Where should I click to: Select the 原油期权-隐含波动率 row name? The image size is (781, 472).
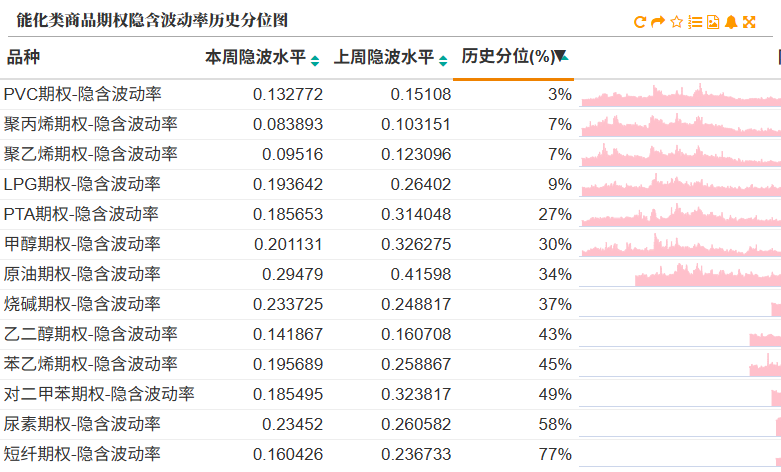[x=82, y=274]
